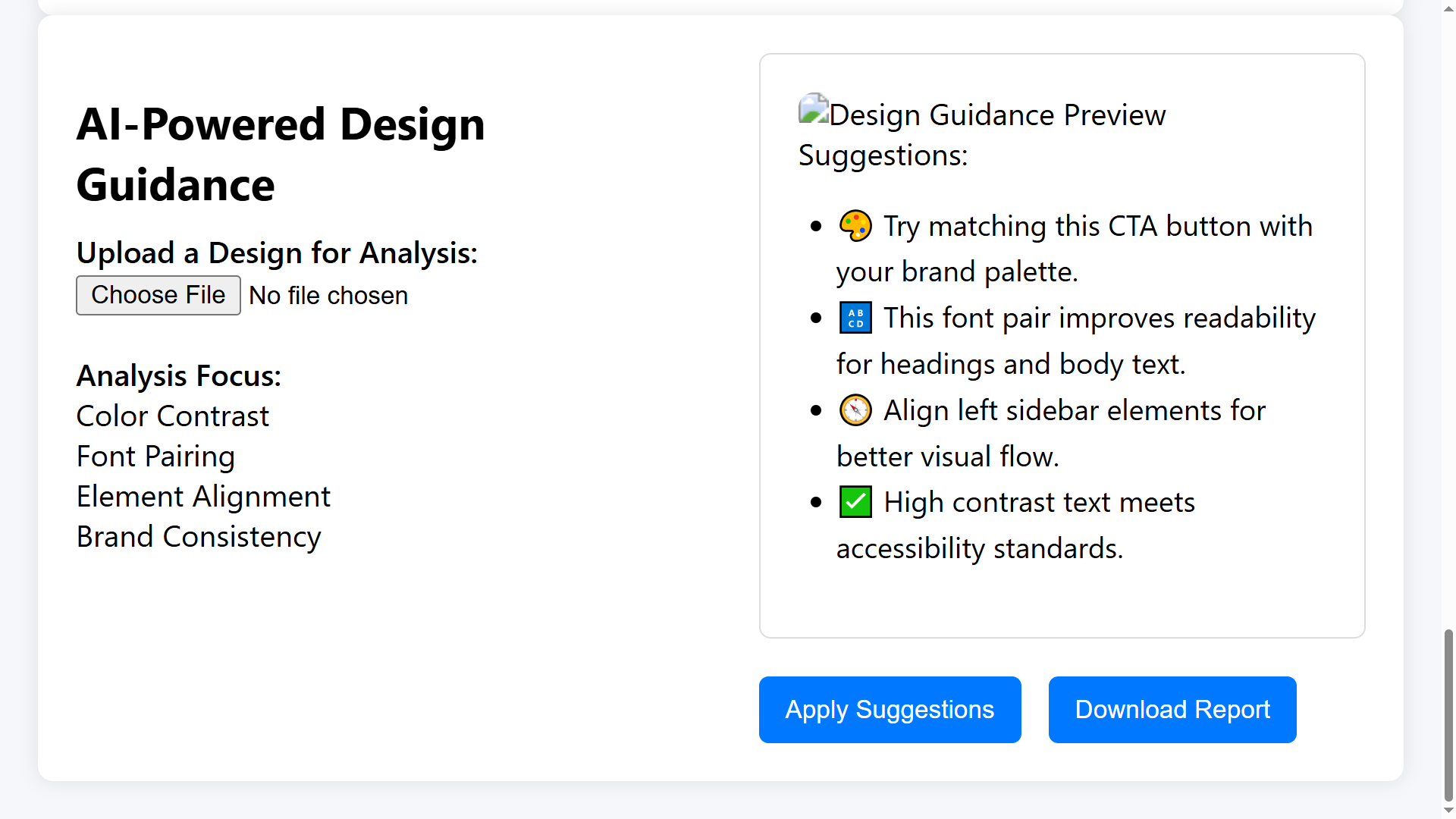Select the Brand Consistency focus item
The height and width of the screenshot is (819, 1456).
click(x=199, y=537)
